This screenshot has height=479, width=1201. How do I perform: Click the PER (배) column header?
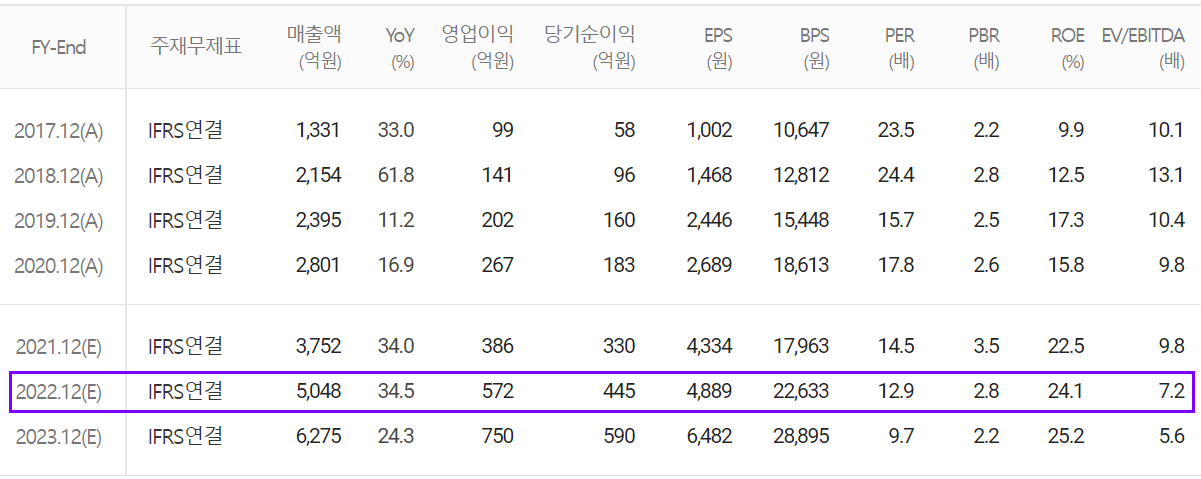tap(898, 47)
